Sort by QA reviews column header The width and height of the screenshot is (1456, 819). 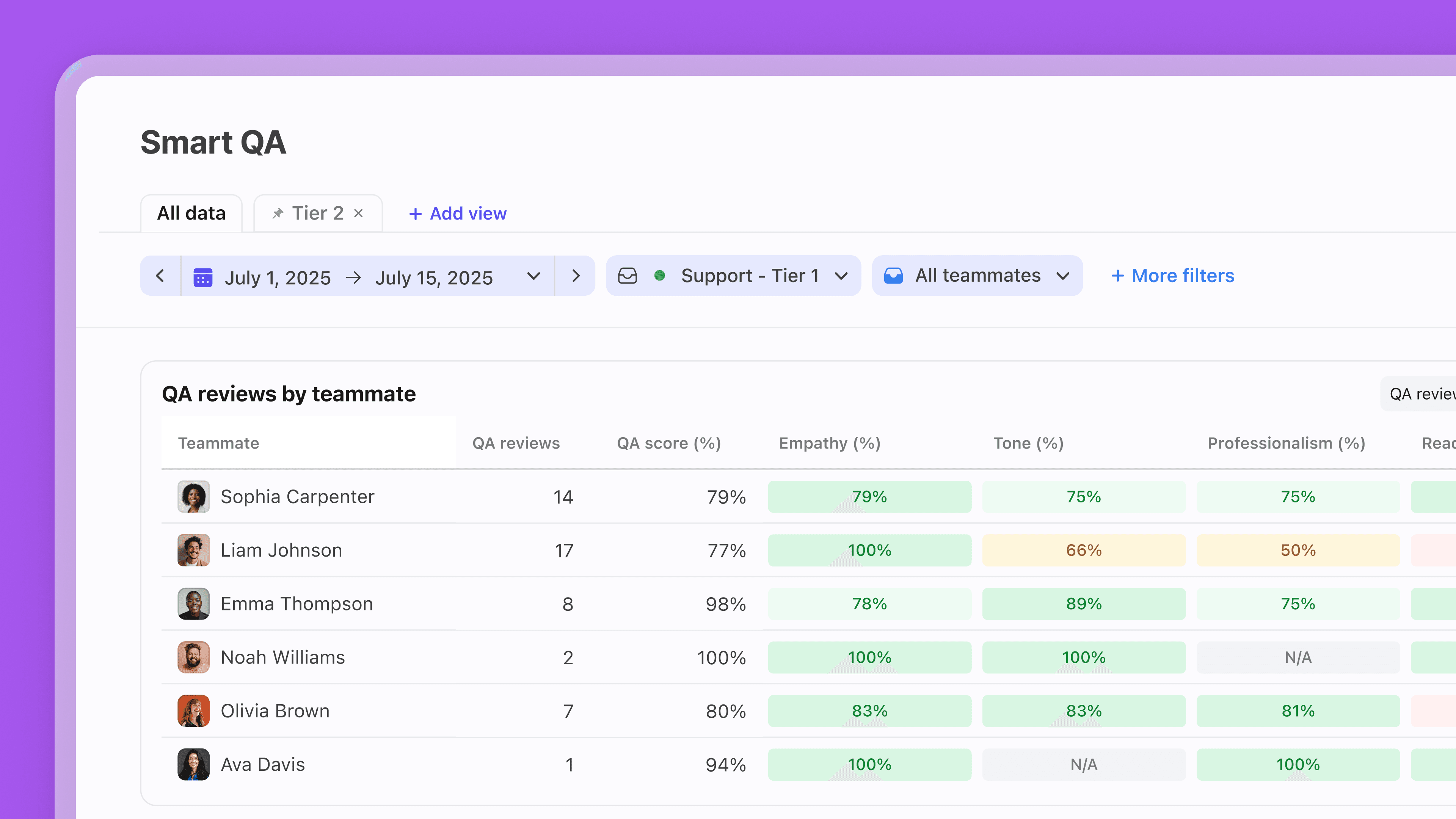click(516, 443)
